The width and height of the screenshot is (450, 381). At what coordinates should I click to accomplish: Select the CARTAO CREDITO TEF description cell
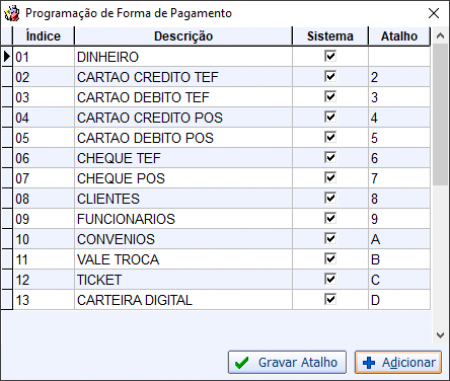(x=183, y=77)
